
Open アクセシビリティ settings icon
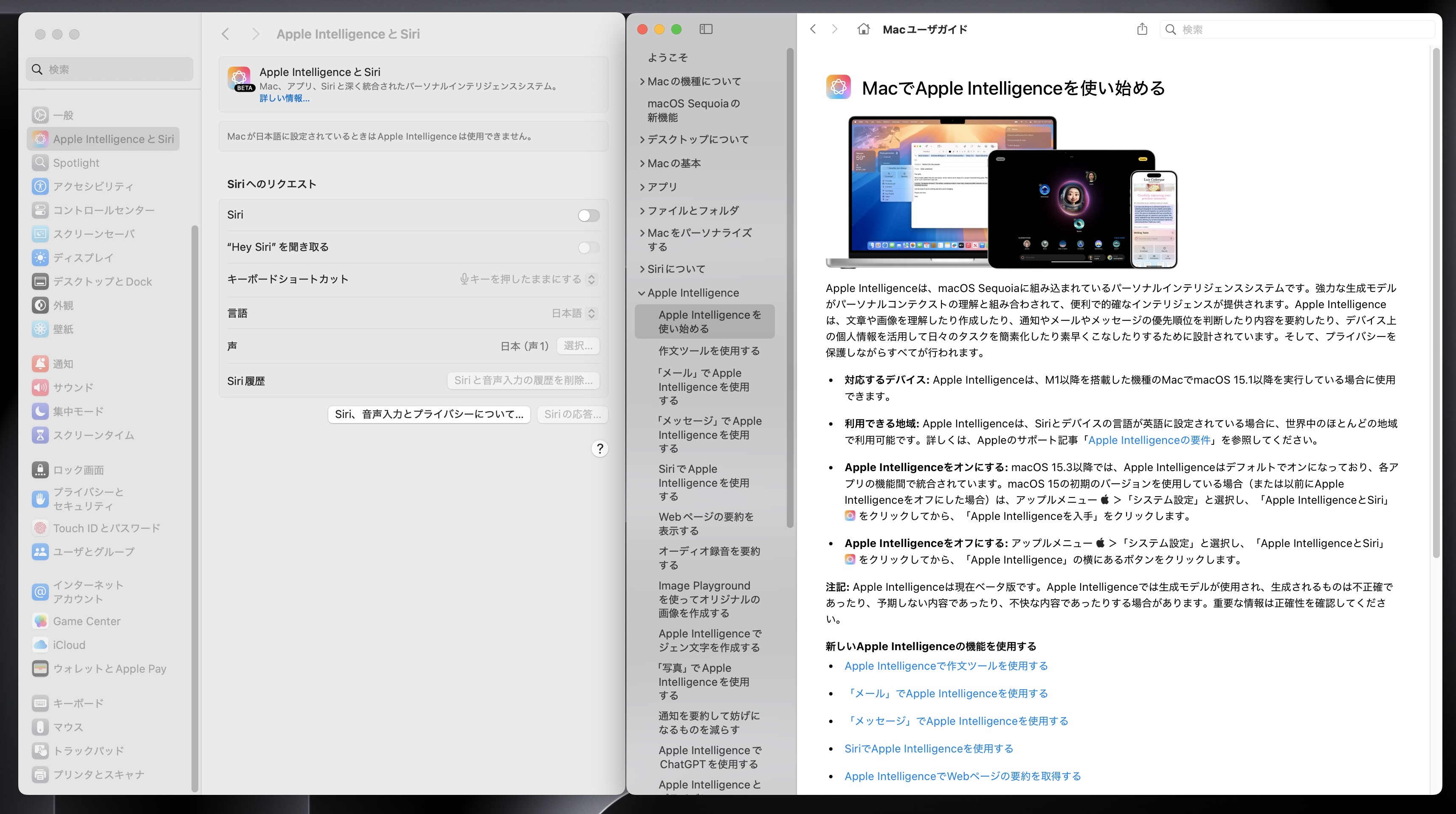click(40, 186)
